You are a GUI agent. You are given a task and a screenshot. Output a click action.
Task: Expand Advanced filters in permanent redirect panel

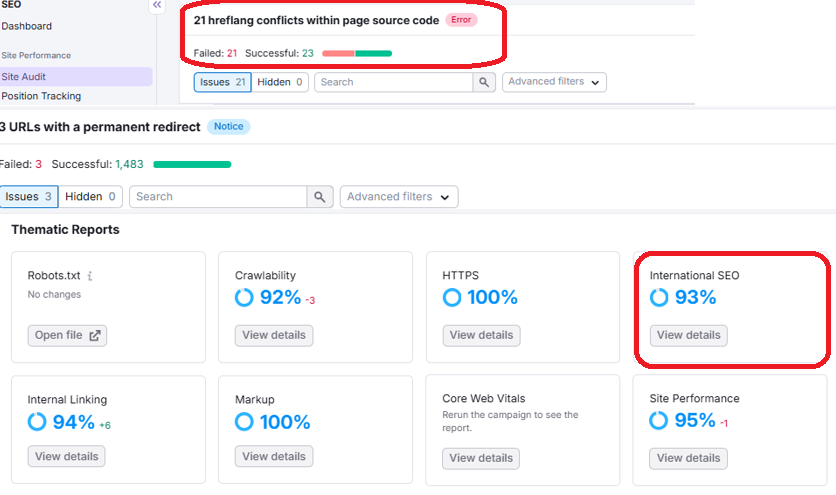(x=399, y=197)
